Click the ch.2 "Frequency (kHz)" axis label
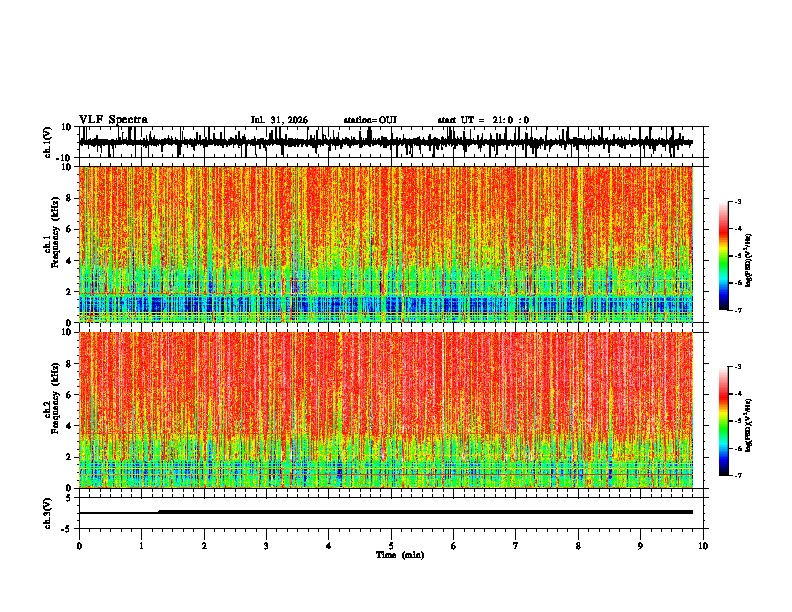Image resolution: width=792 pixels, height=612 pixels. pos(55,398)
